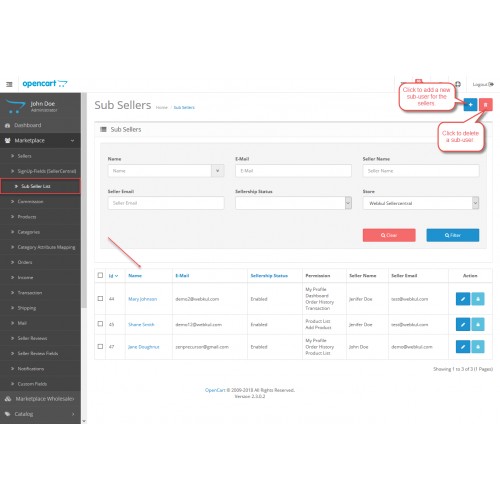Click the blue Filter button
This screenshot has width=500, height=500.
click(x=453, y=235)
